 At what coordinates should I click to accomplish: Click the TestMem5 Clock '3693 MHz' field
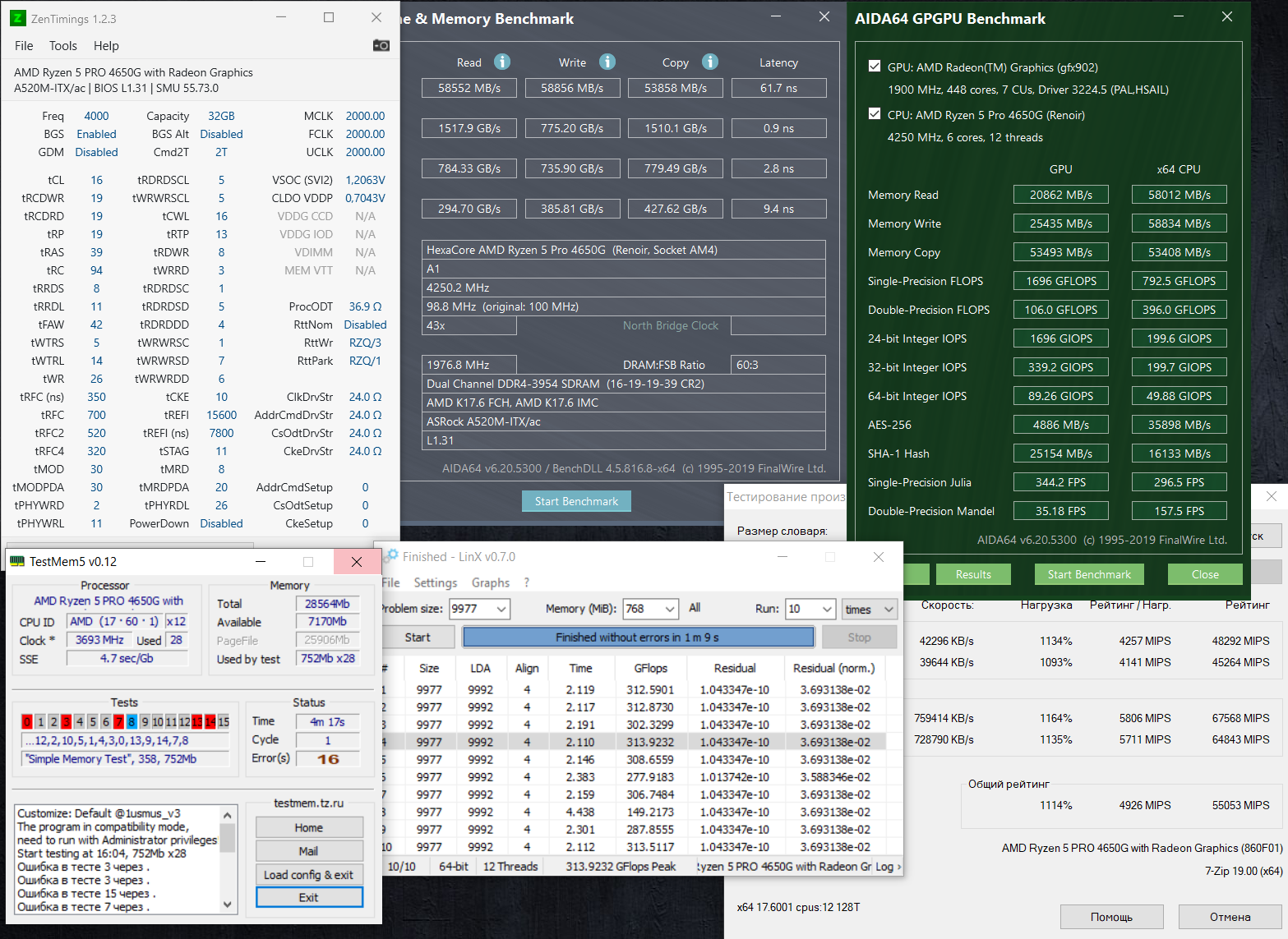click(99, 640)
